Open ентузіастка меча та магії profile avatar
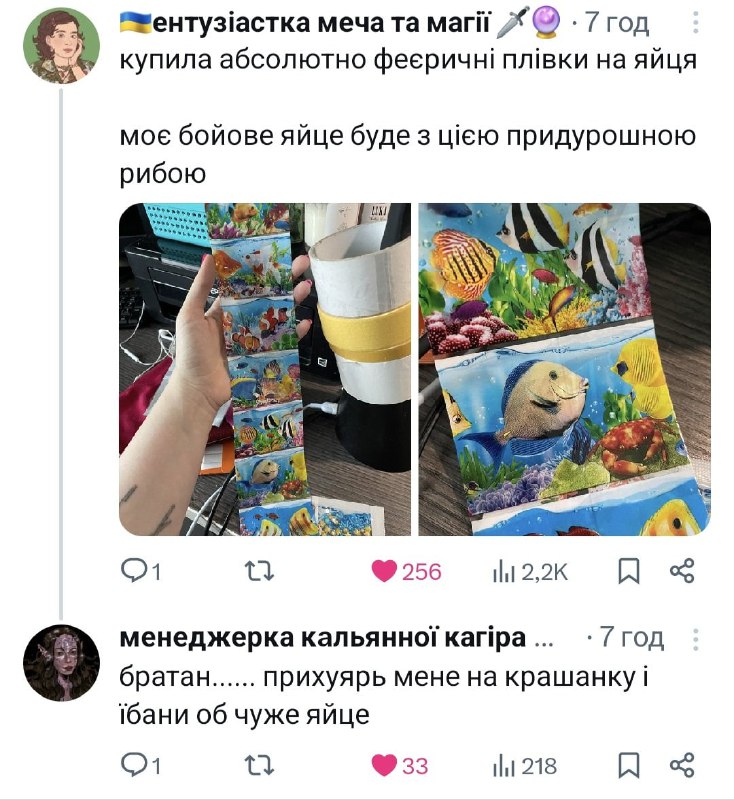Screen dimensions: 734x800 pos(61,45)
